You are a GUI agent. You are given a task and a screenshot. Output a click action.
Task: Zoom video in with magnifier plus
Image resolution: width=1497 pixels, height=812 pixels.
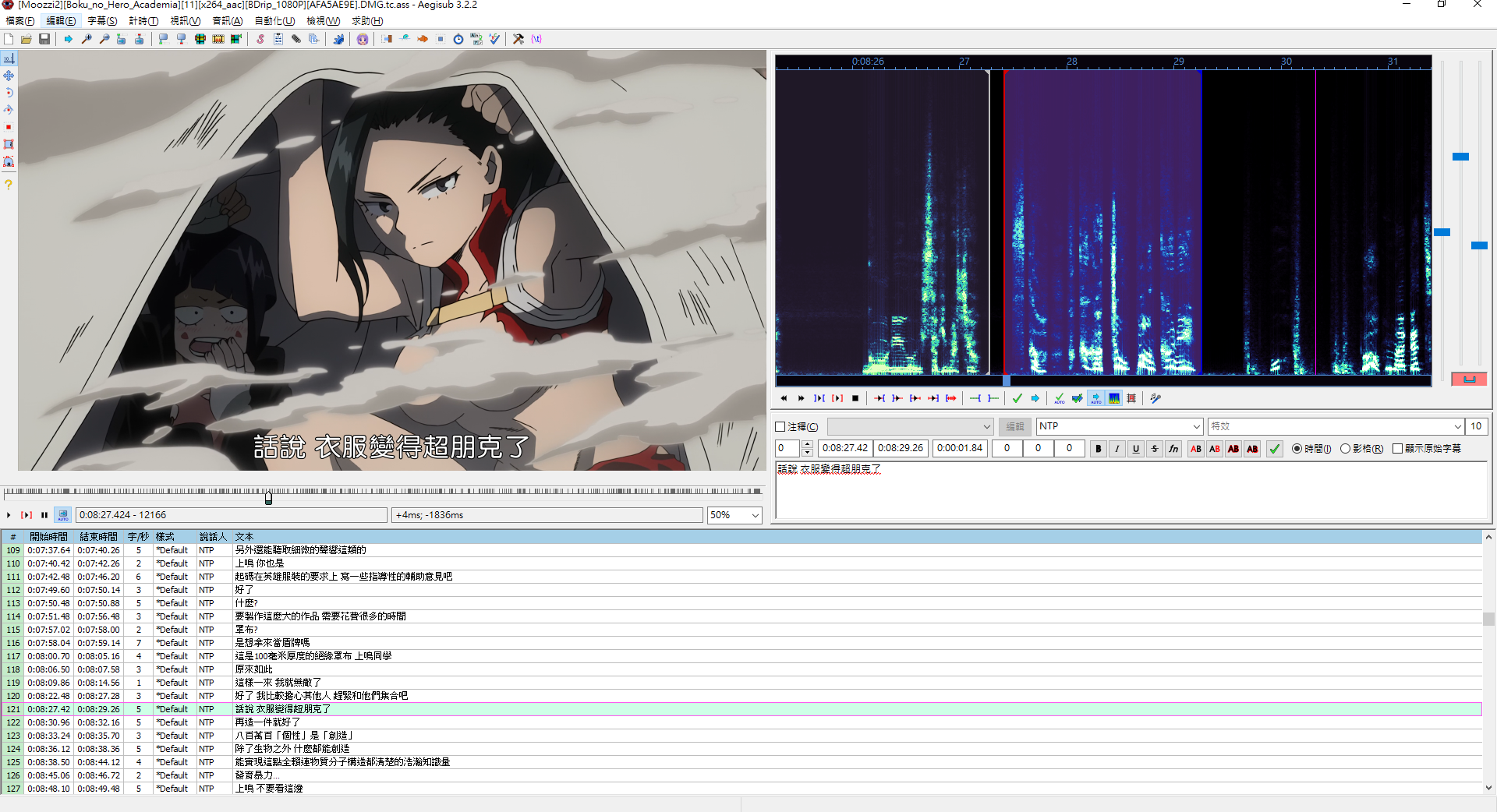(x=87, y=39)
